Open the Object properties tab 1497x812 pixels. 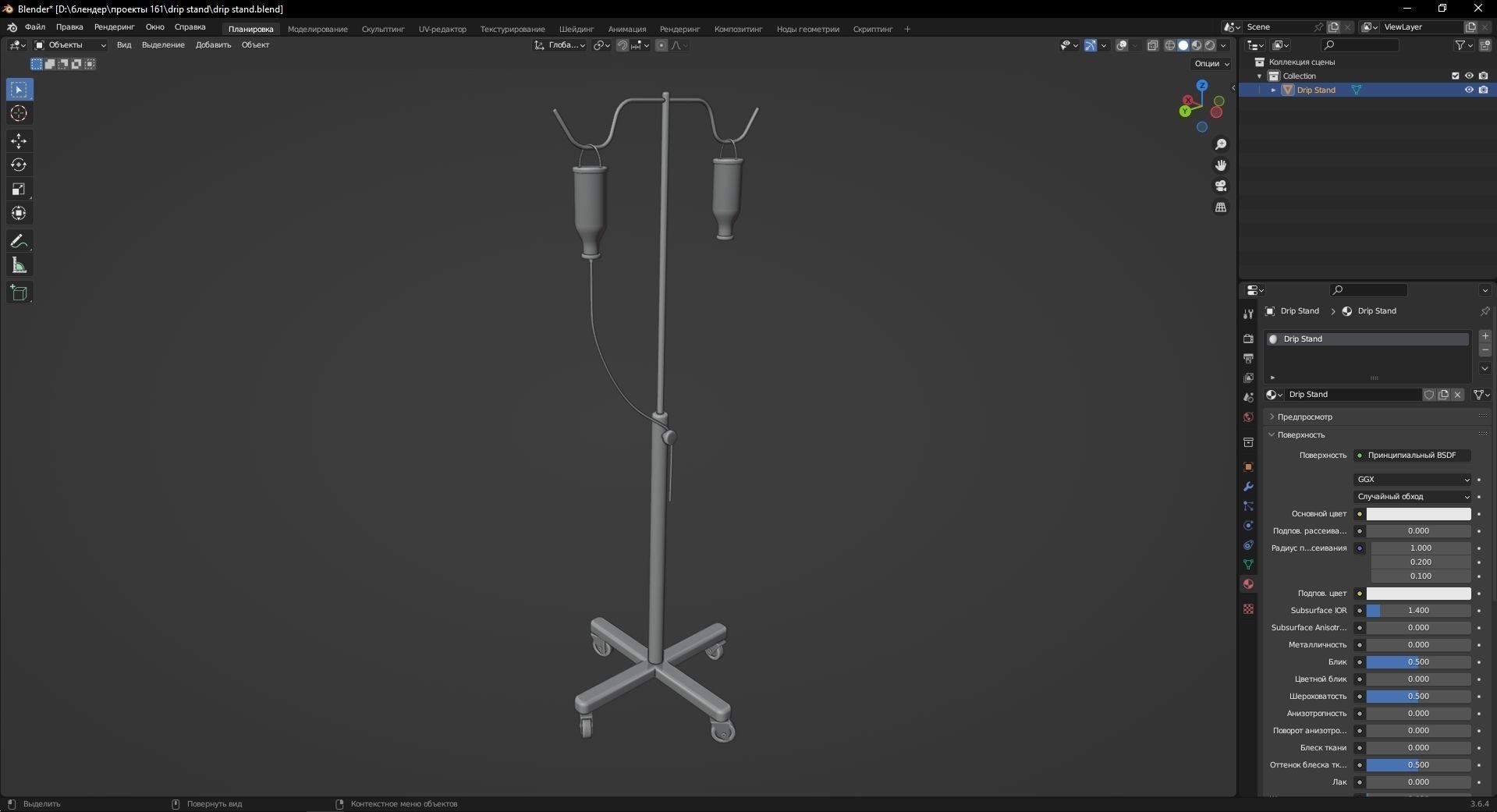coord(1248,466)
